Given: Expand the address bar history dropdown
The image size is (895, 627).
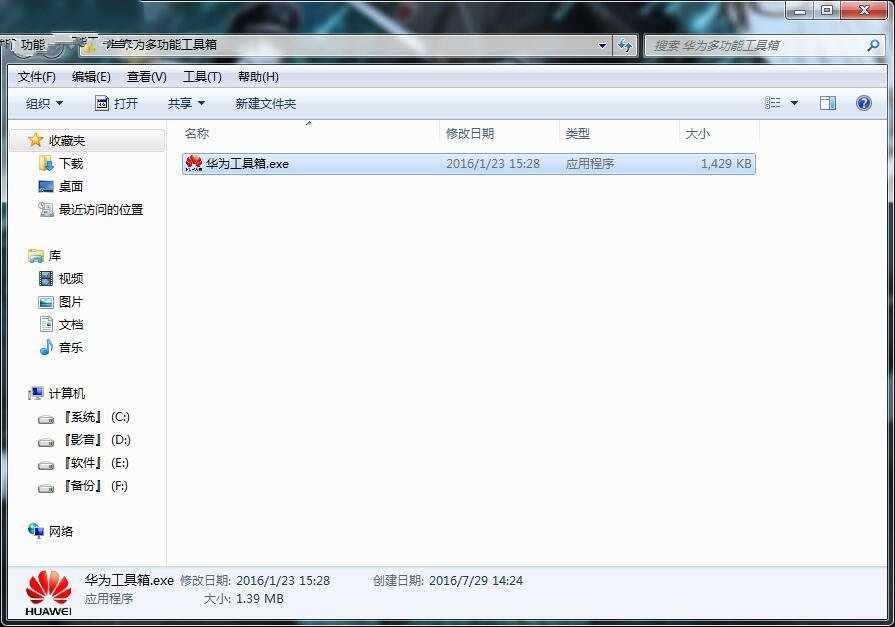Looking at the screenshot, I should tap(602, 45).
